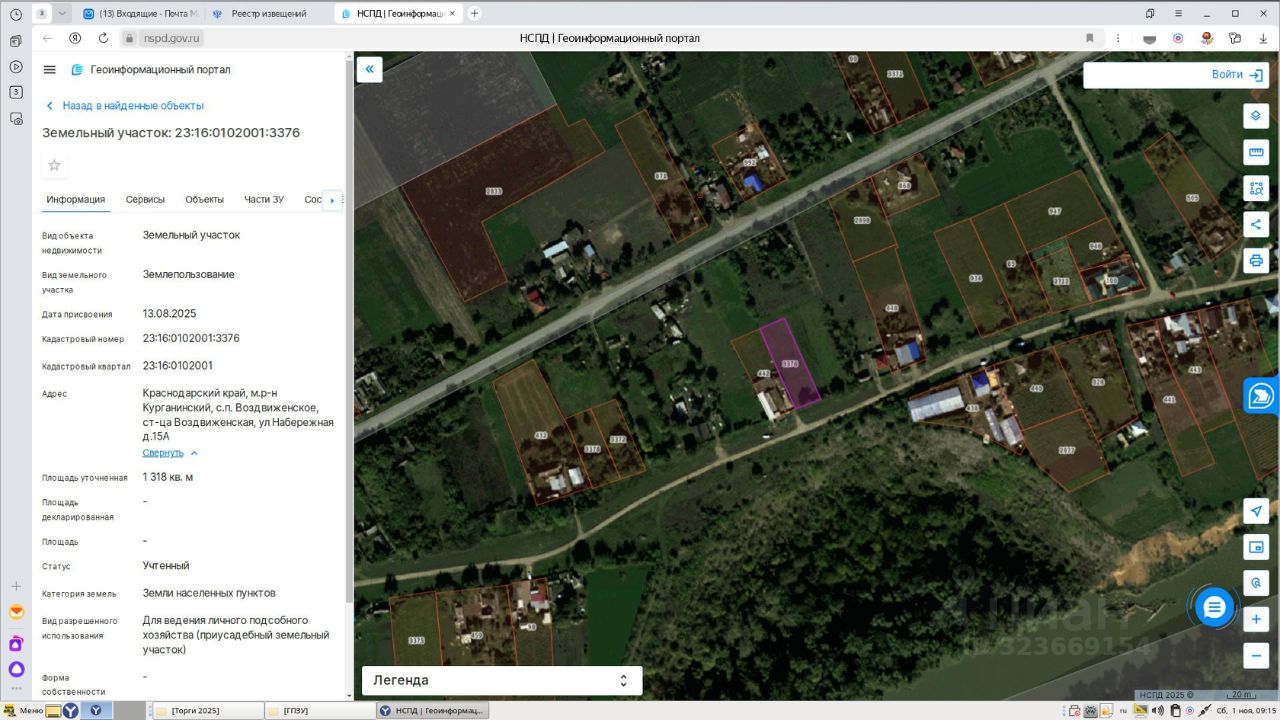Open the blue feedback side widget
1280x720 pixels.
click(x=1262, y=395)
